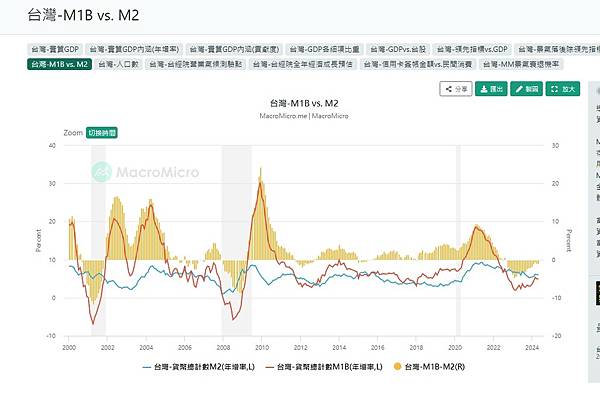Open the 台灣-MM recession probability tab

point(521,64)
